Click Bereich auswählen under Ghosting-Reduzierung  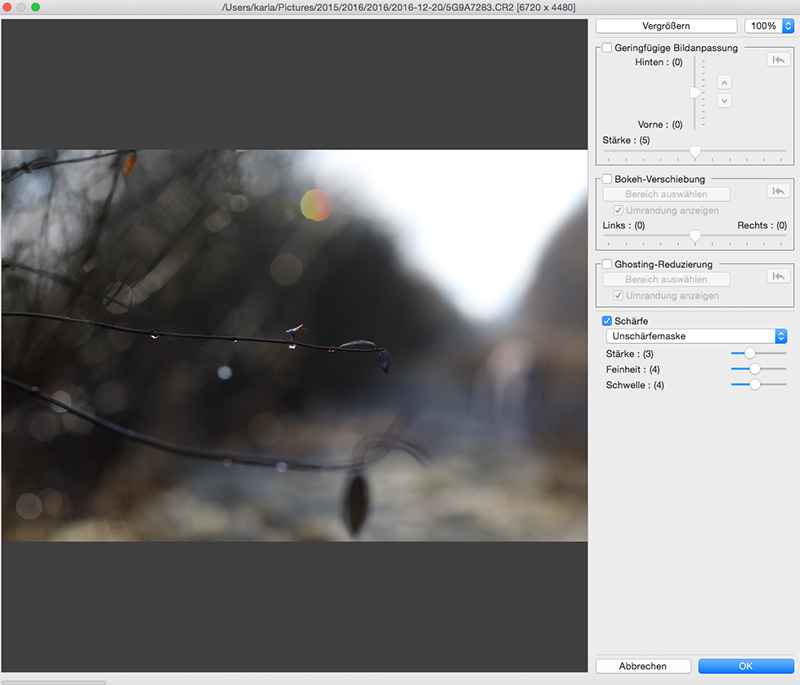(x=665, y=279)
